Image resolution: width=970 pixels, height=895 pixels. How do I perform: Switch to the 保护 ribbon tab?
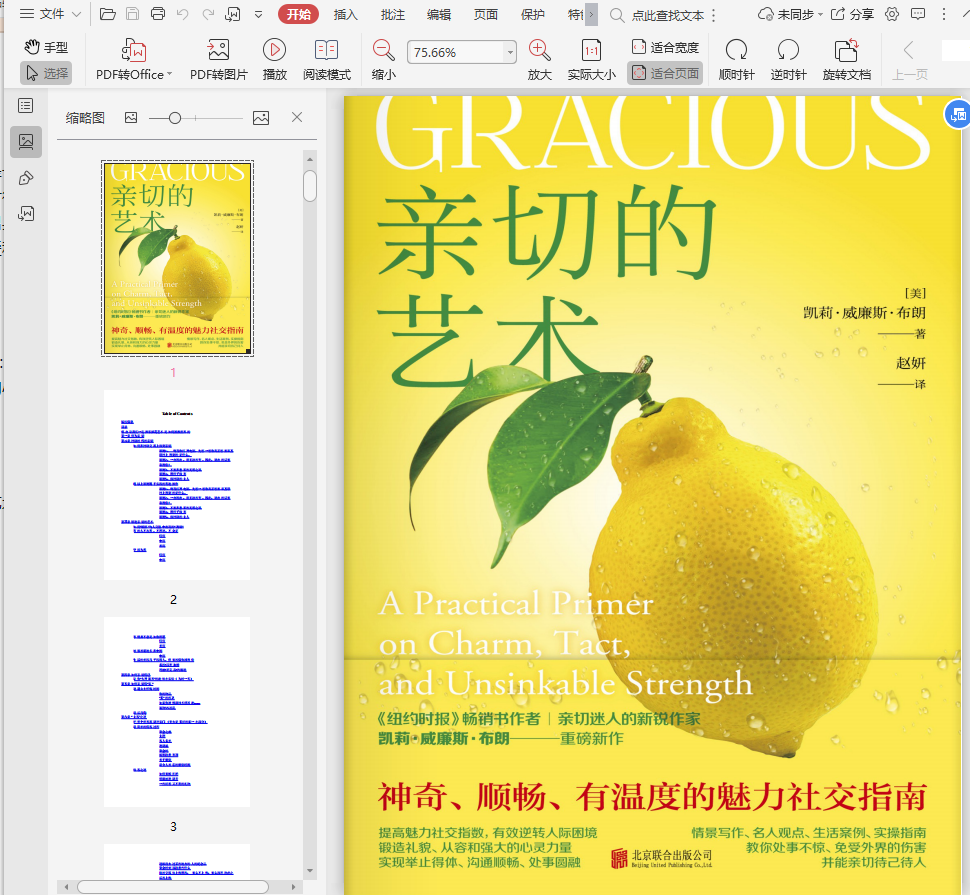click(x=532, y=14)
